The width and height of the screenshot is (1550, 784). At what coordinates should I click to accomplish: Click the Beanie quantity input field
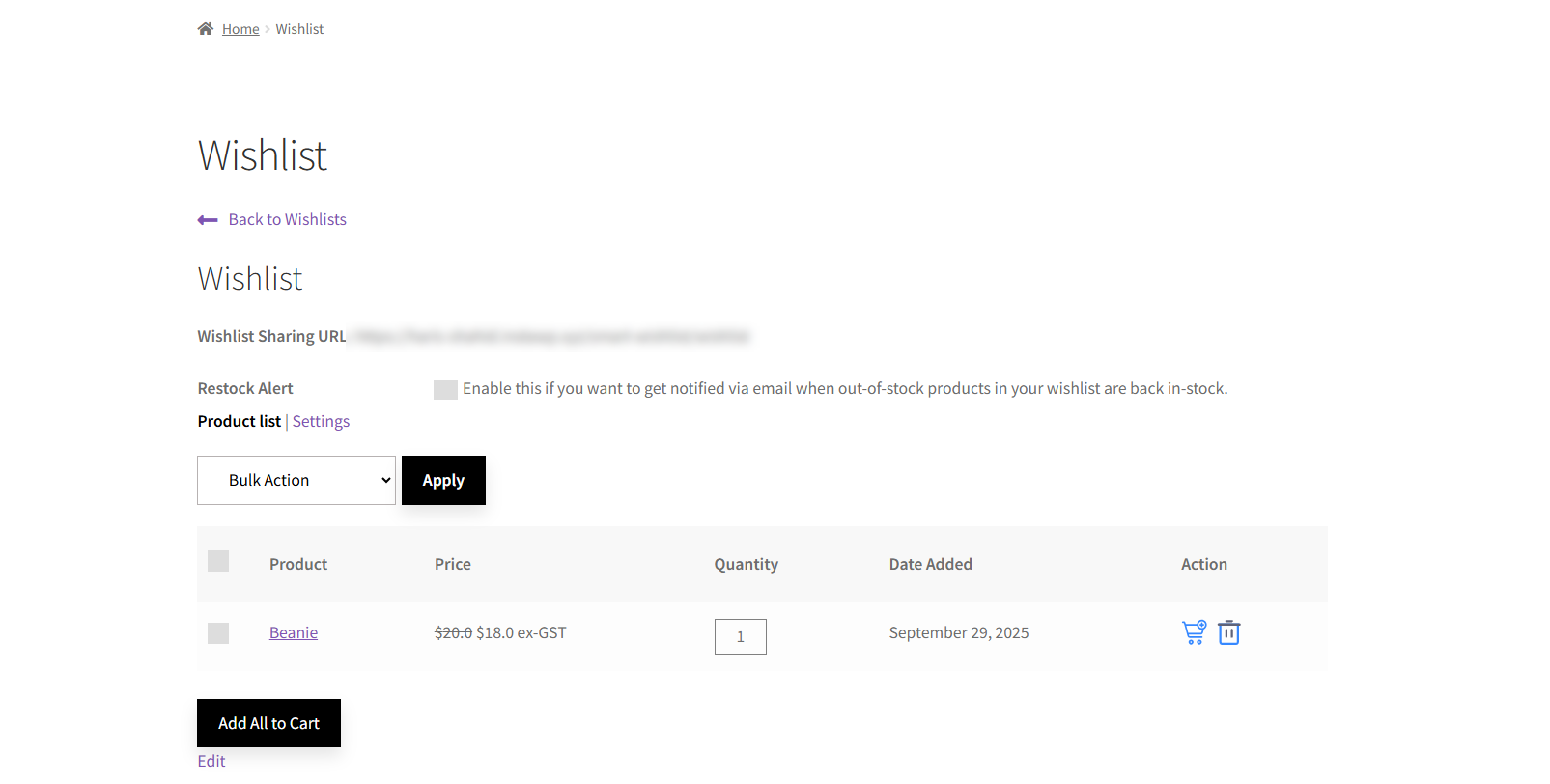click(740, 637)
